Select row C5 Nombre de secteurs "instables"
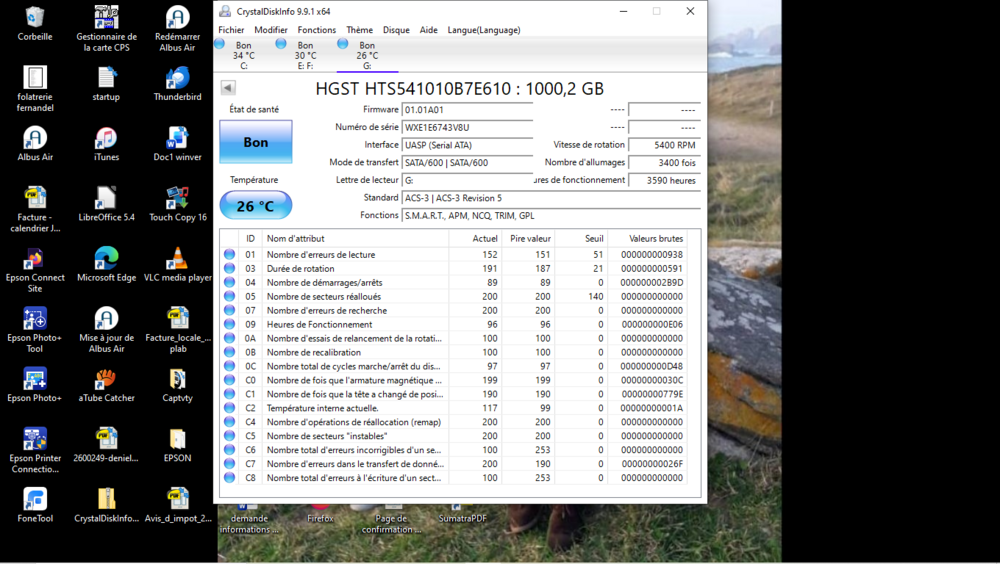Viewport: 1000px width, 564px height. (454, 436)
